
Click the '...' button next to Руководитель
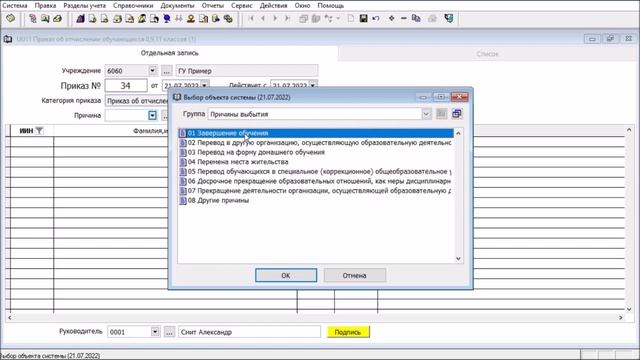click(169, 332)
